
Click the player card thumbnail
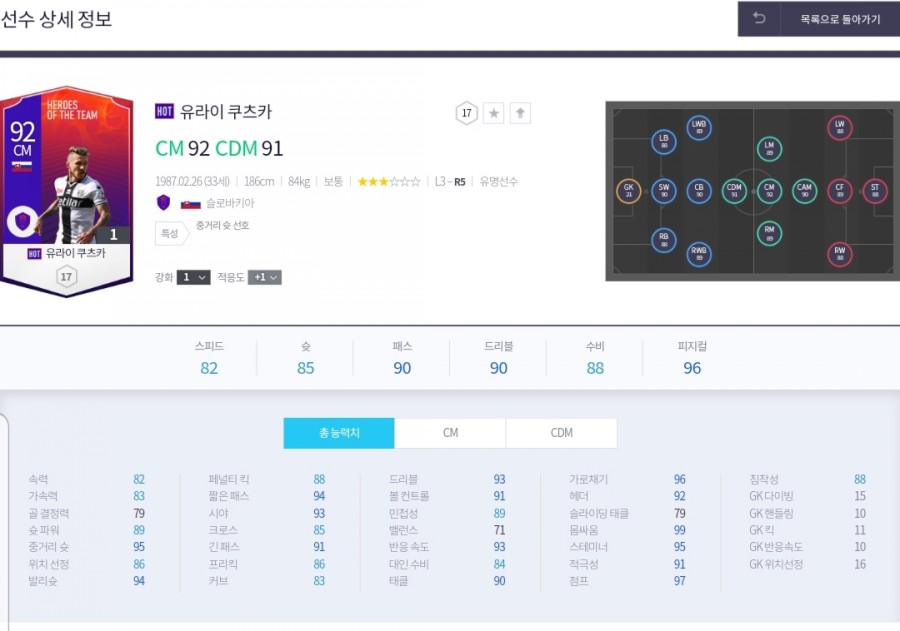(67, 192)
